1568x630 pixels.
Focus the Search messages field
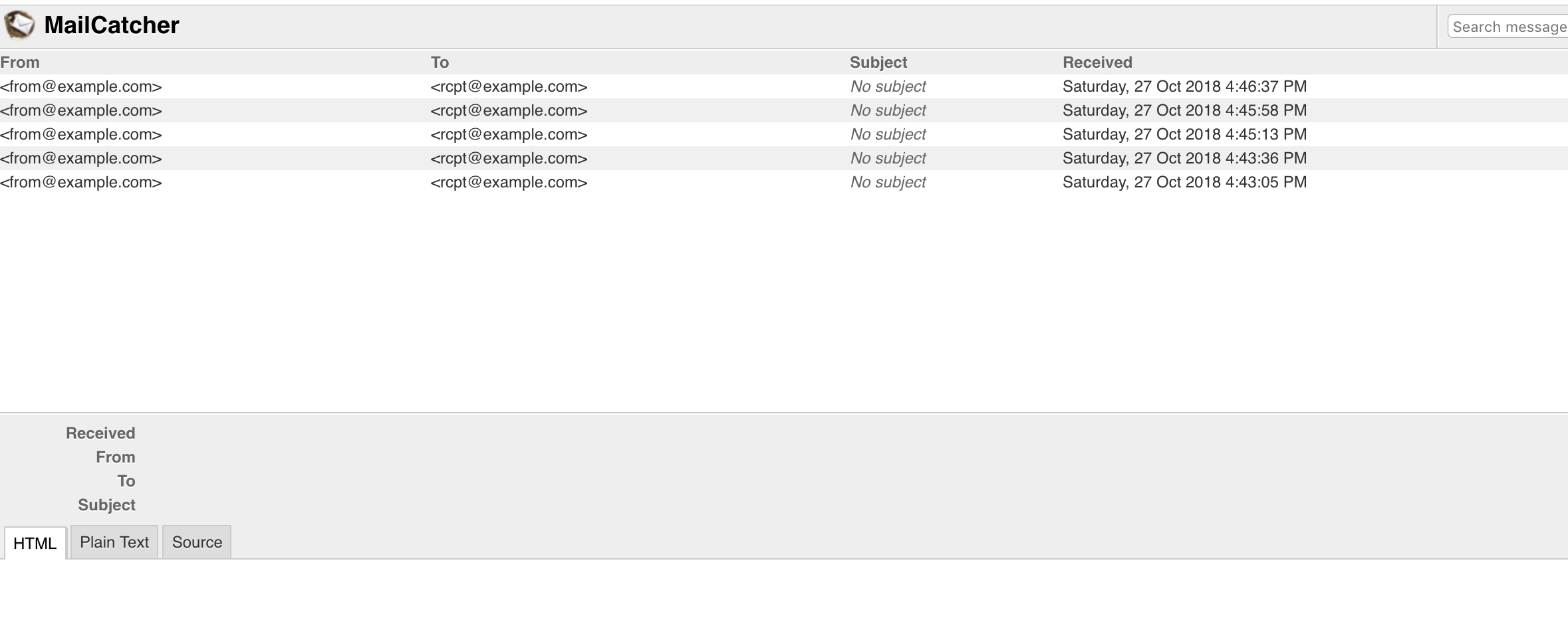pyautogui.click(x=1508, y=27)
